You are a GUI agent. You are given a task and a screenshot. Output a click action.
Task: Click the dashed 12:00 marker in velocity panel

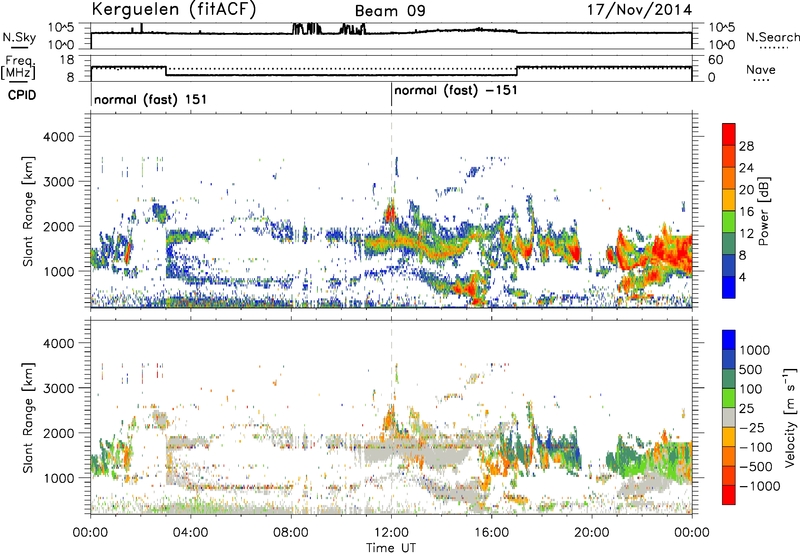click(391, 416)
